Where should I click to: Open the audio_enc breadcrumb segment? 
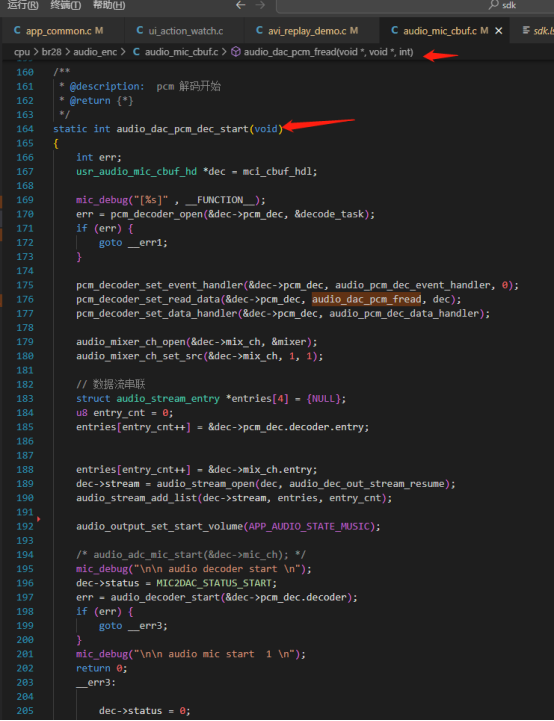95,52
